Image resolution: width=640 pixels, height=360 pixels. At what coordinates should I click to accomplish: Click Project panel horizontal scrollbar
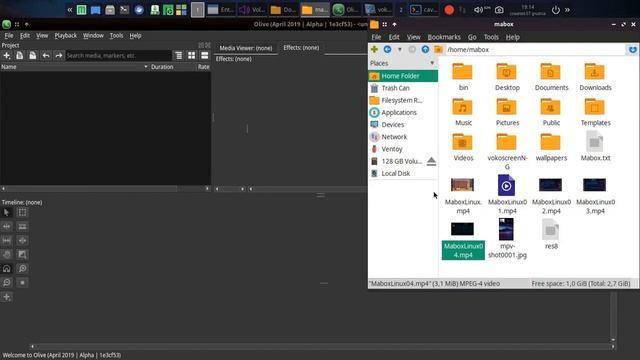(x=105, y=189)
